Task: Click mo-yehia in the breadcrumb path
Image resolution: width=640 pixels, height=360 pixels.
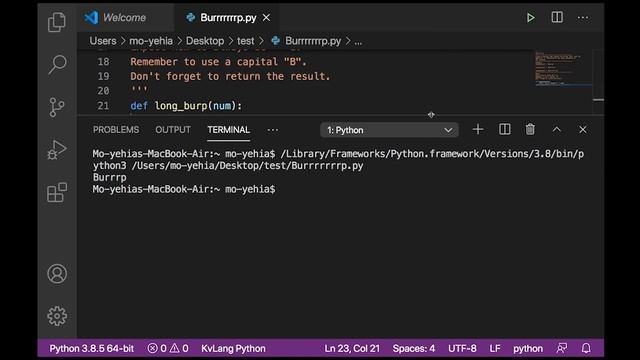Action: pyautogui.click(x=151, y=41)
